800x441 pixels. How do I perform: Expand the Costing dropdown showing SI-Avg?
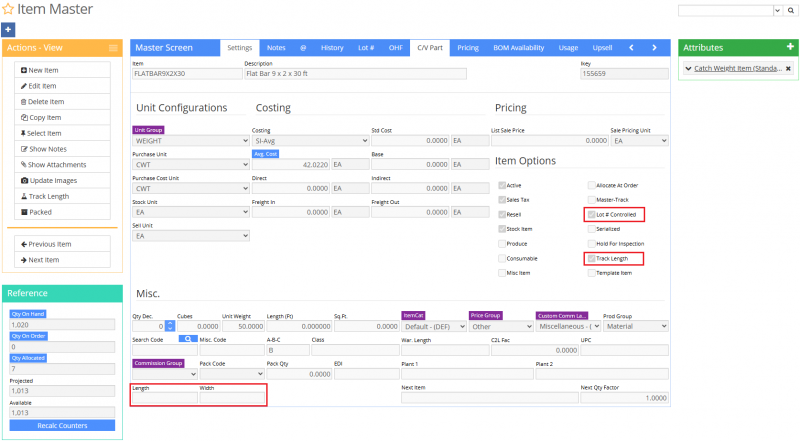coord(309,142)
